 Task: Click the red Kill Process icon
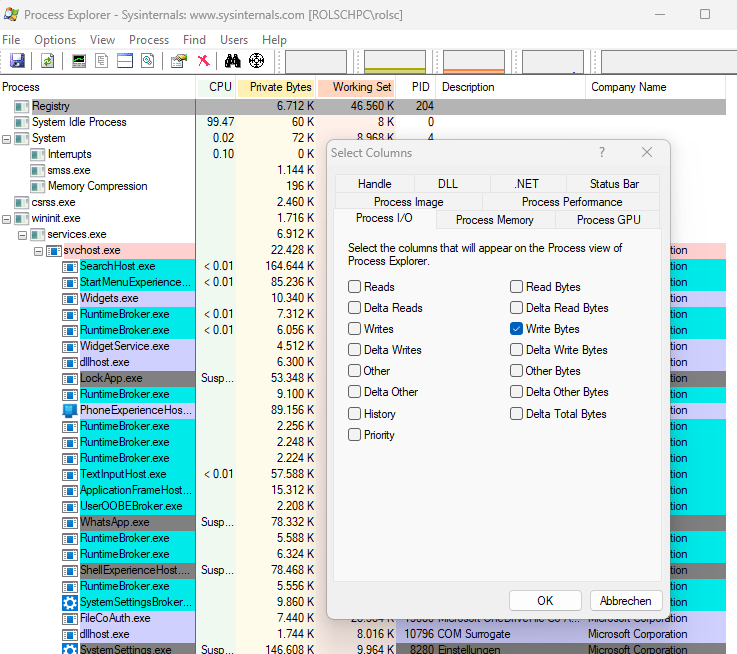(x=204, y=61)
